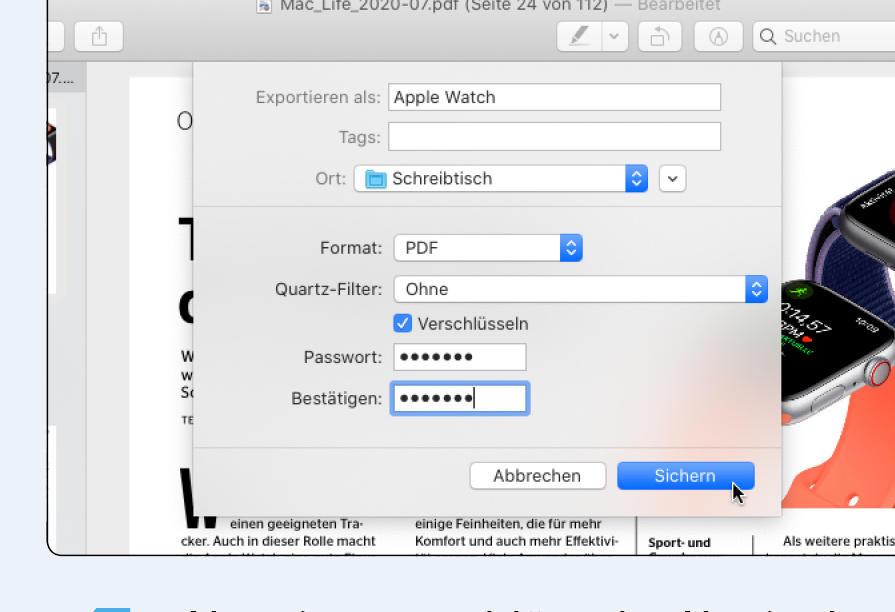Click the 'Sport- und' sidebar heading text
895x612 pixels.
coord(679,542)
